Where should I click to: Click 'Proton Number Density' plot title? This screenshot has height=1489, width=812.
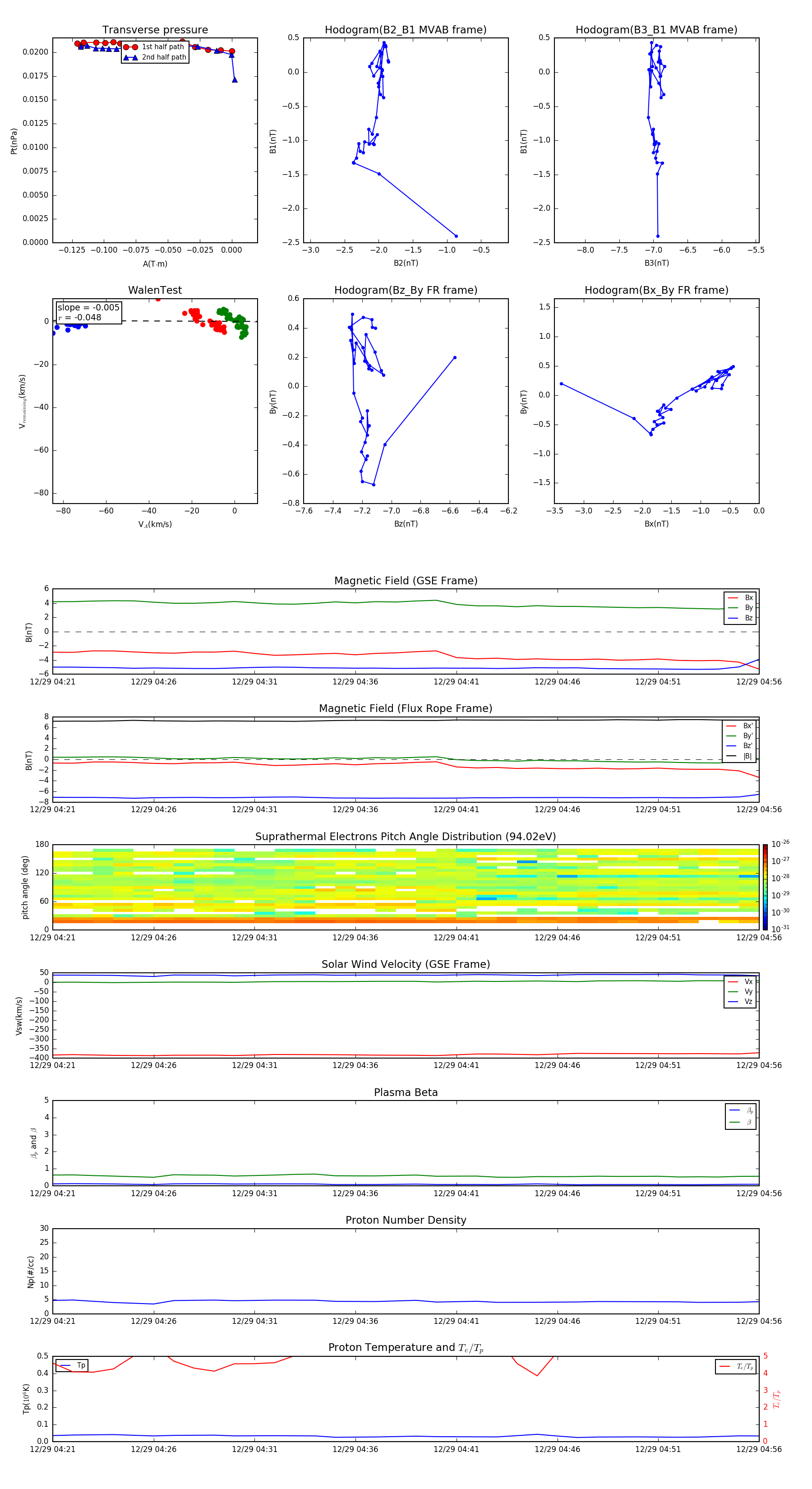point(406,1220)
